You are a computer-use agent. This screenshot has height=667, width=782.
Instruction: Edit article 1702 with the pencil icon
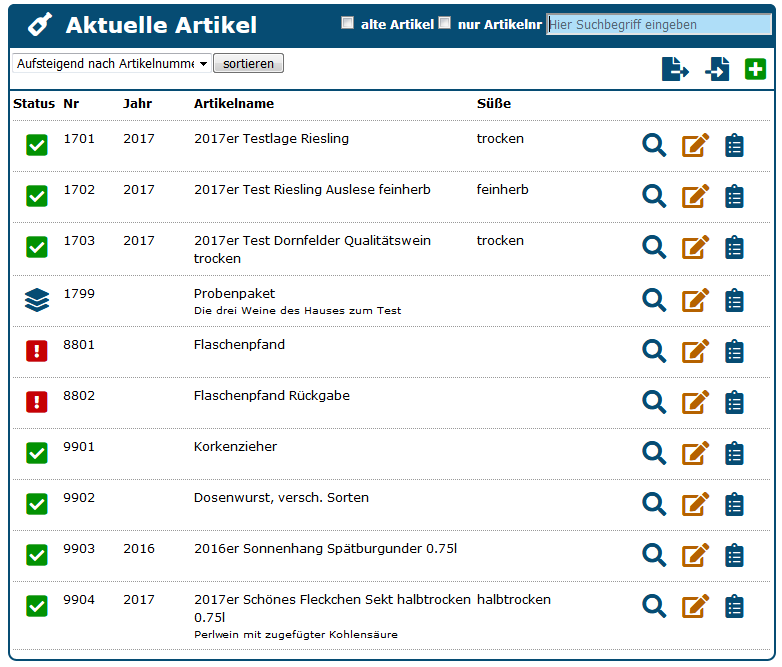695,196
